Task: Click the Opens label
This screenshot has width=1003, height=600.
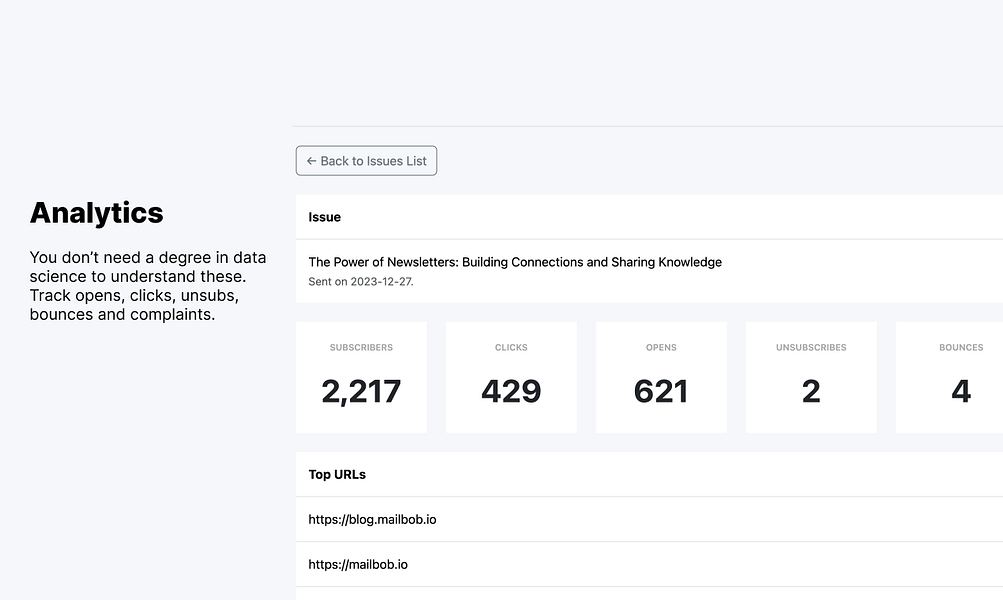Action: pyautogui.click(x=661, y=348)
